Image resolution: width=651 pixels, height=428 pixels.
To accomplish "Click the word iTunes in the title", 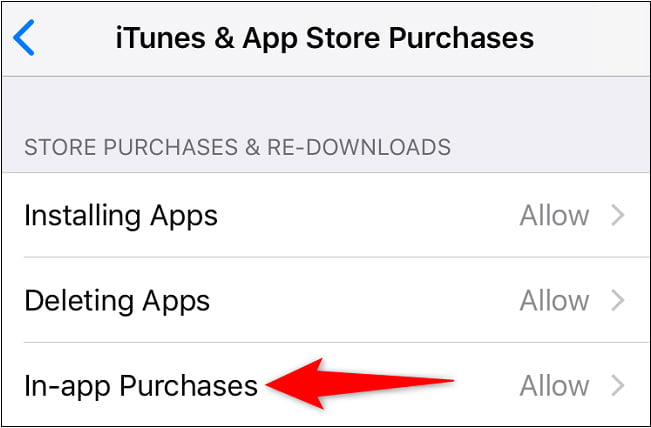I will point(160,38).
